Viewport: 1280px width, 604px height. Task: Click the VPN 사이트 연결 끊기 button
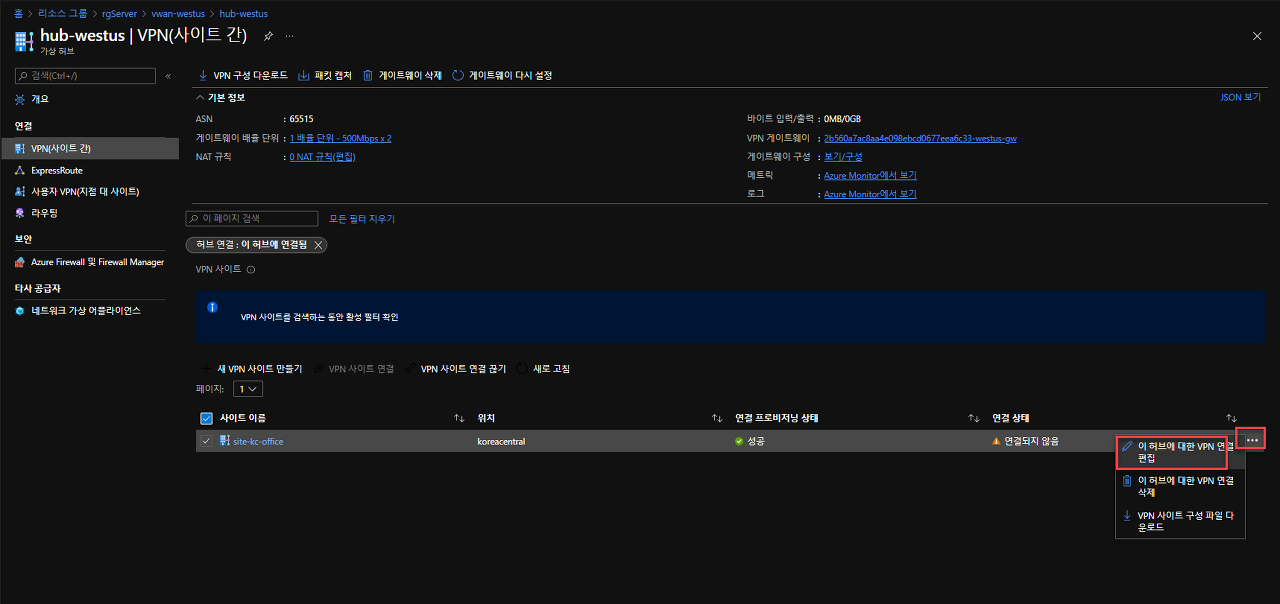(x=455, y=368)
